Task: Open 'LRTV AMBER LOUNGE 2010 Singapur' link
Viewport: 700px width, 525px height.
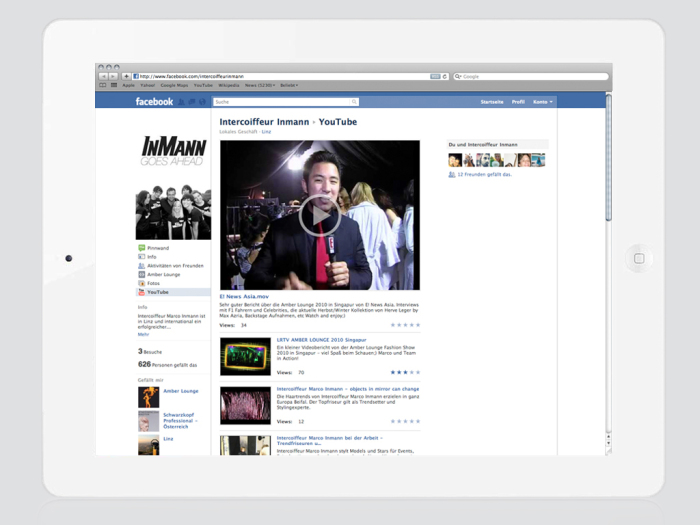Action: coord(321,340)
